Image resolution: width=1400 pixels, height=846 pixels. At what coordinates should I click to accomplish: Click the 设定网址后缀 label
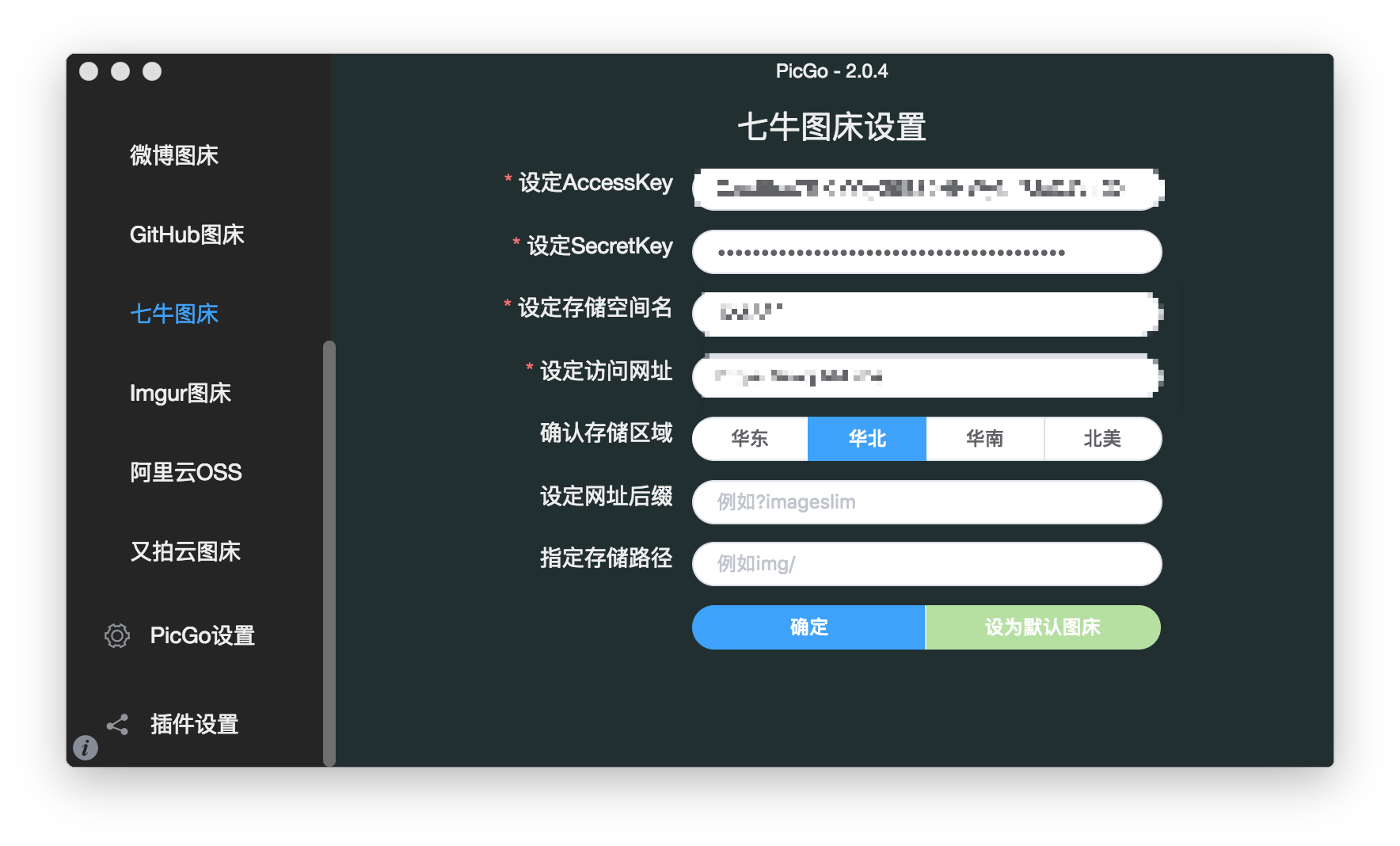tap(606, 496)
